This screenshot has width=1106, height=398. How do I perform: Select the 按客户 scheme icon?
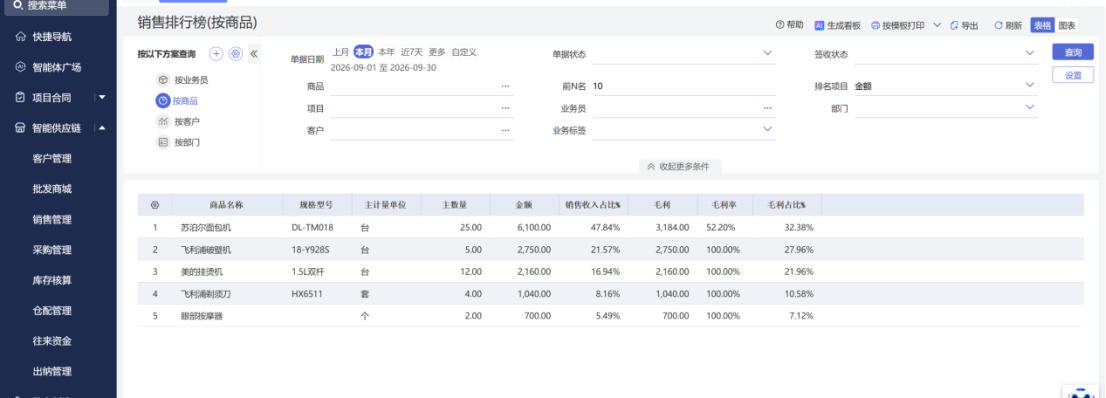click(x=162, y=121)
